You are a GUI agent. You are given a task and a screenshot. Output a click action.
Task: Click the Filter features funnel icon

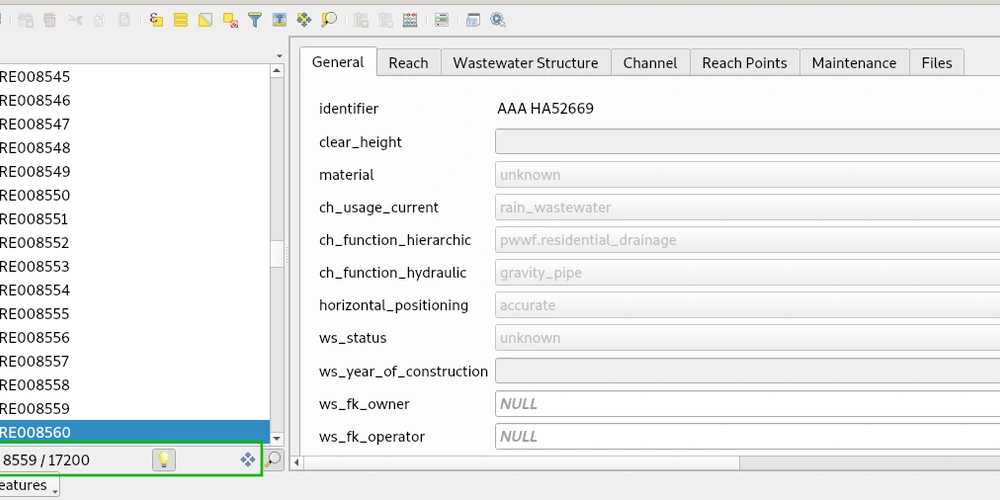point(255,19)
